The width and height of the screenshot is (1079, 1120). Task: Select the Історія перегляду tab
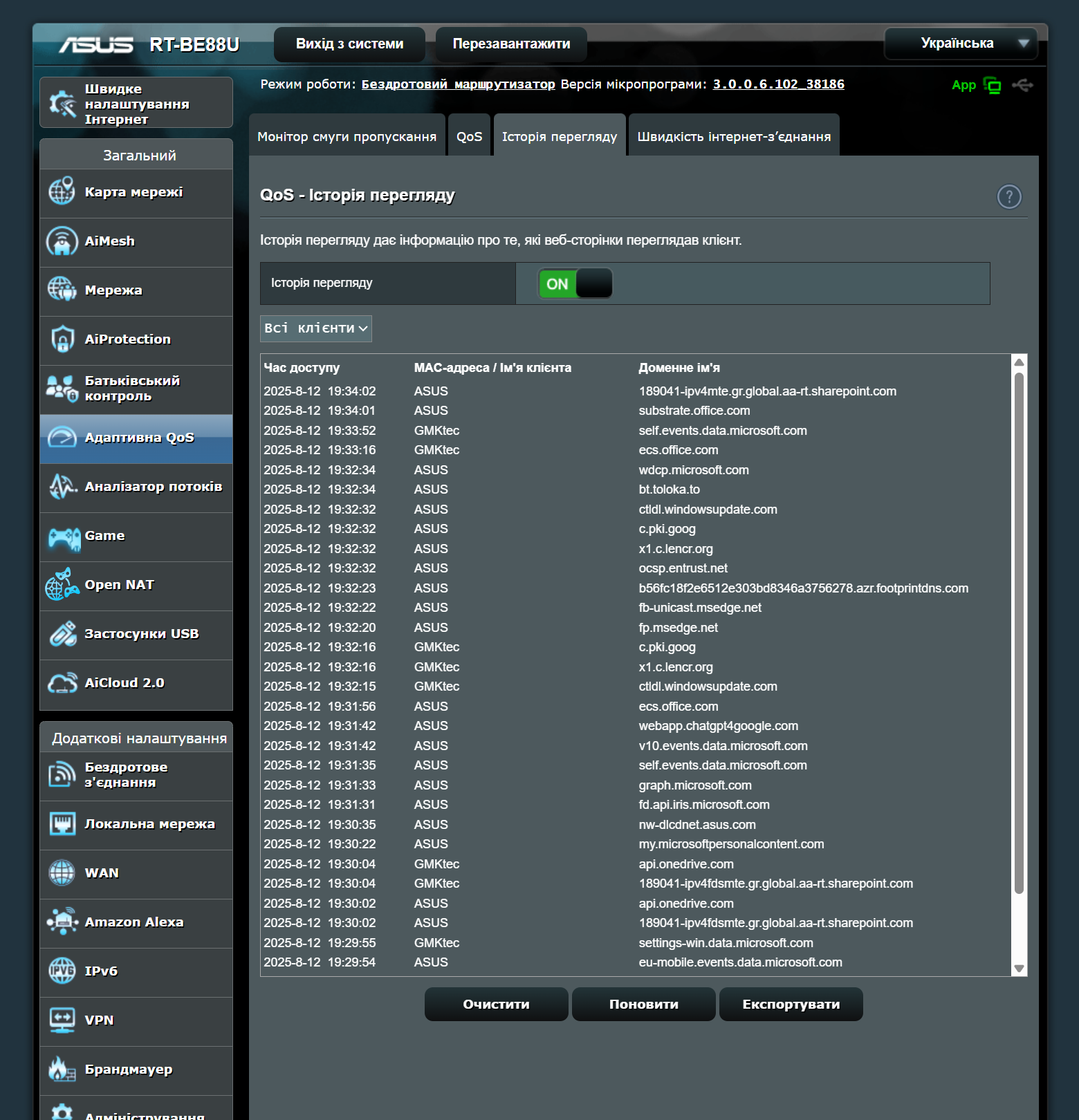point(560,136)
